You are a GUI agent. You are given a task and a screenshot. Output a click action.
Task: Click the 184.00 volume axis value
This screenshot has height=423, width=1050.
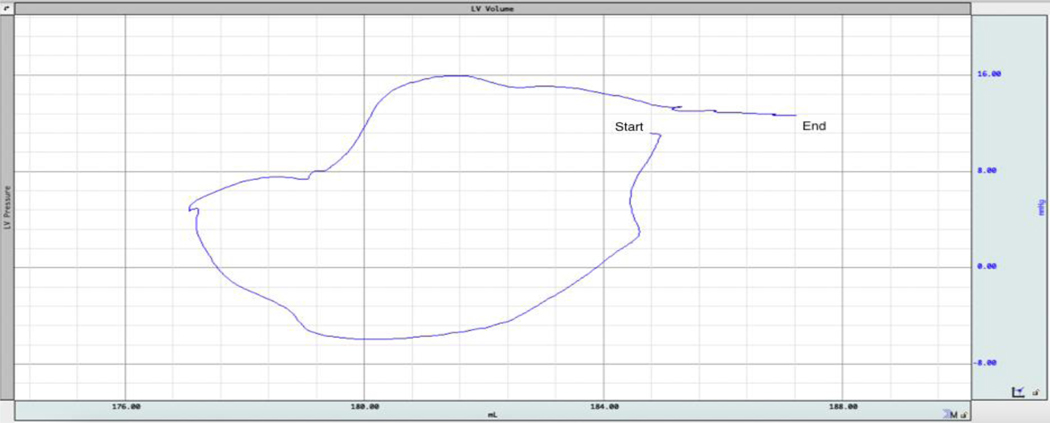coord(605,406)
